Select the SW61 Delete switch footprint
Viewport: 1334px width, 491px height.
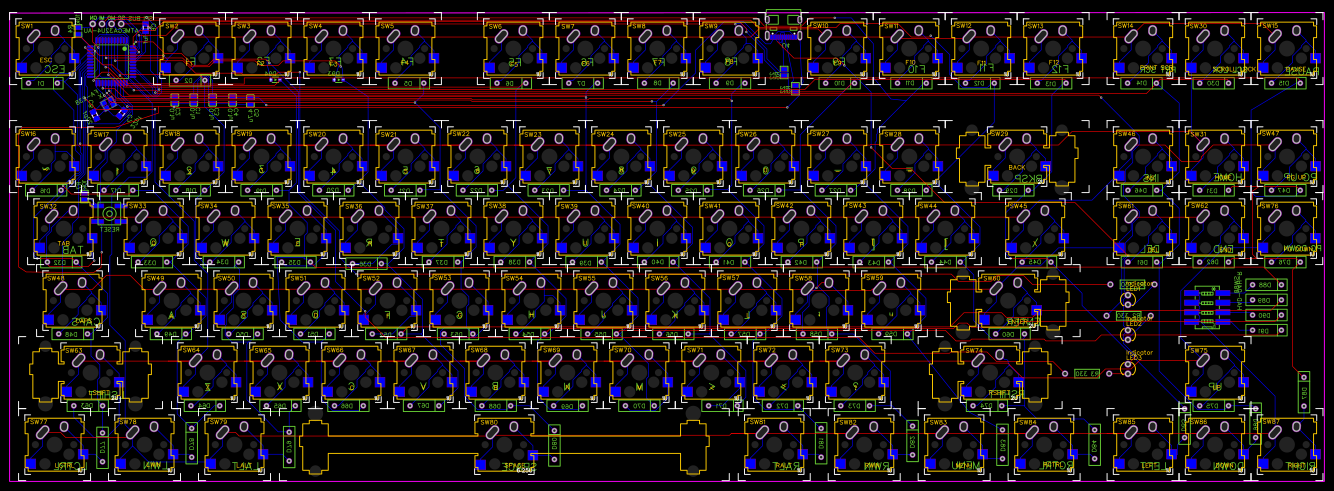[x=1143, y=229]
